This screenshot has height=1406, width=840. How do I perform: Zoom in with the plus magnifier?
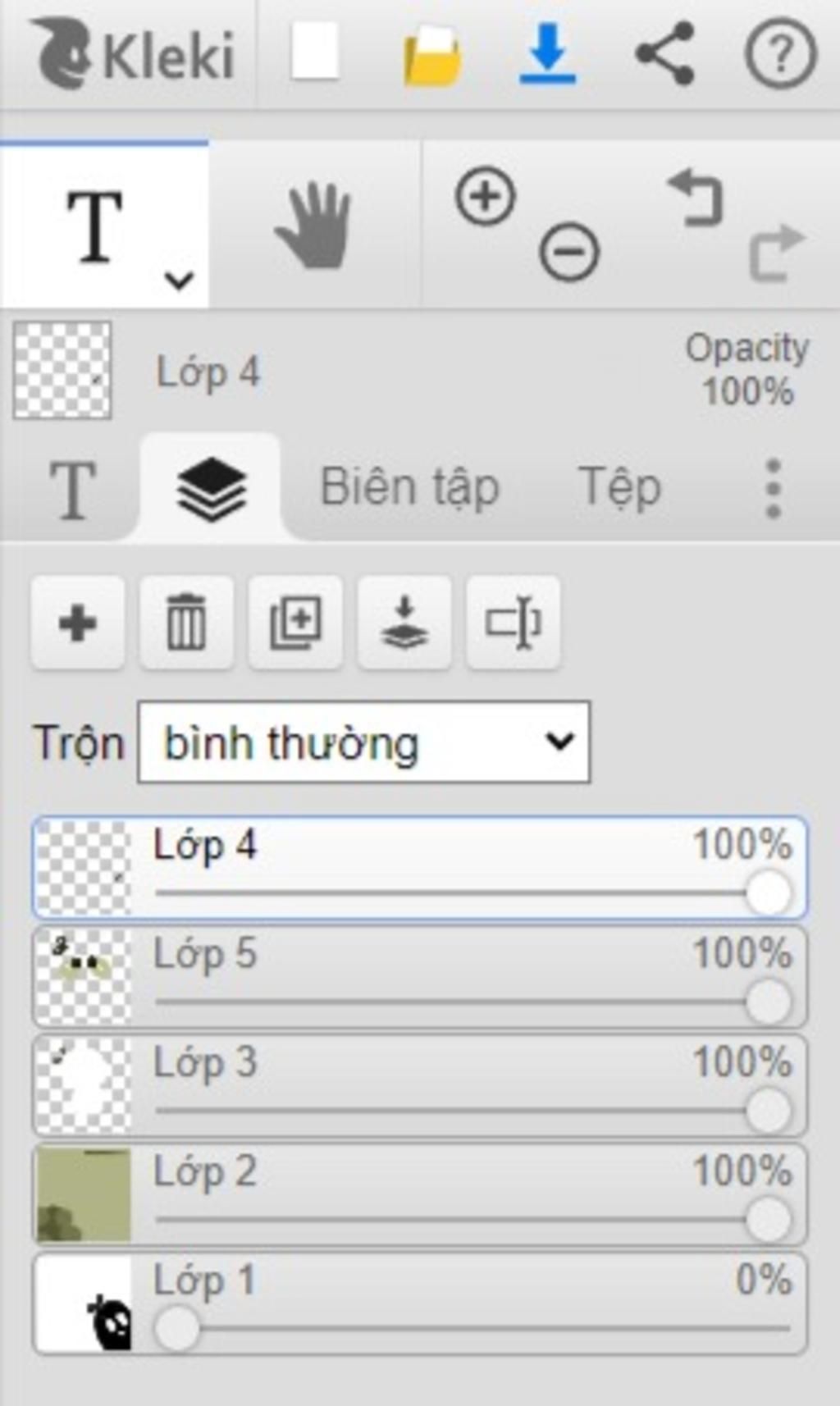[x=486, y=197]
